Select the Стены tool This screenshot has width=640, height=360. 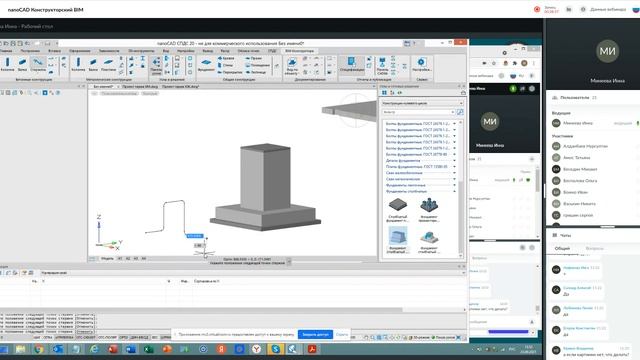pos(225,65)
